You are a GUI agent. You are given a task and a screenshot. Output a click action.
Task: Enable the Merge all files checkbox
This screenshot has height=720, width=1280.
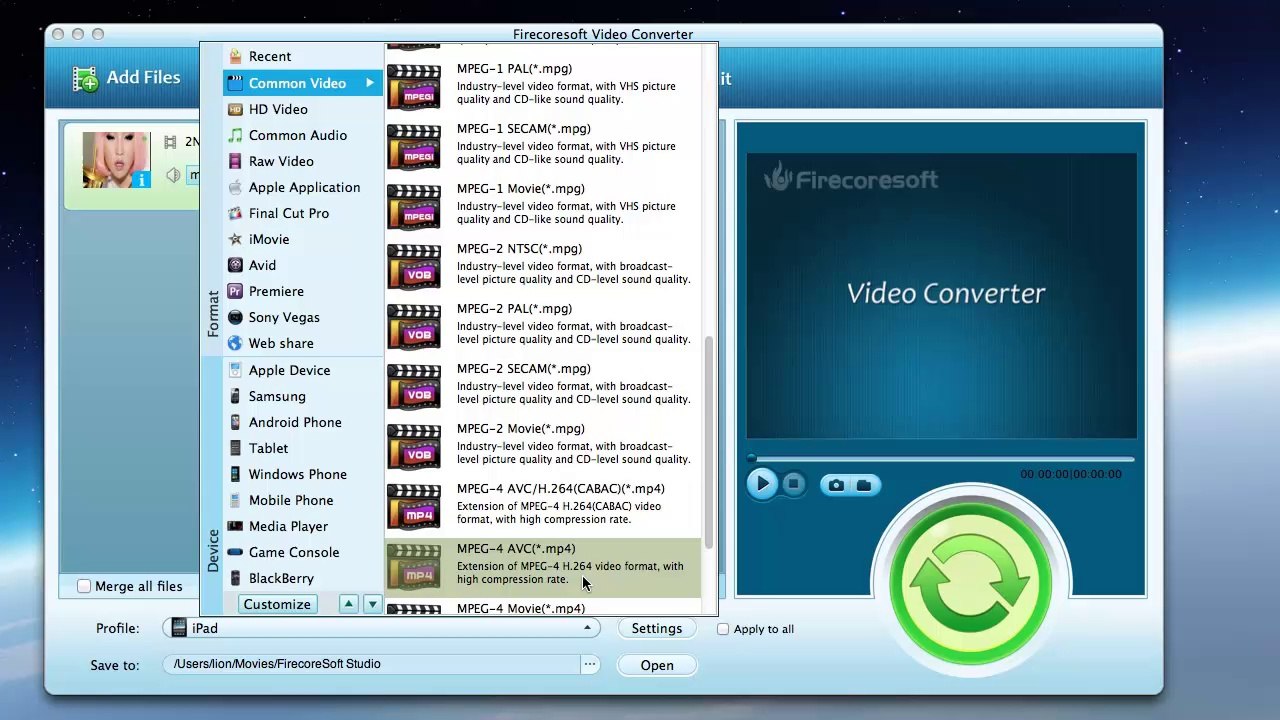point(84,586)
